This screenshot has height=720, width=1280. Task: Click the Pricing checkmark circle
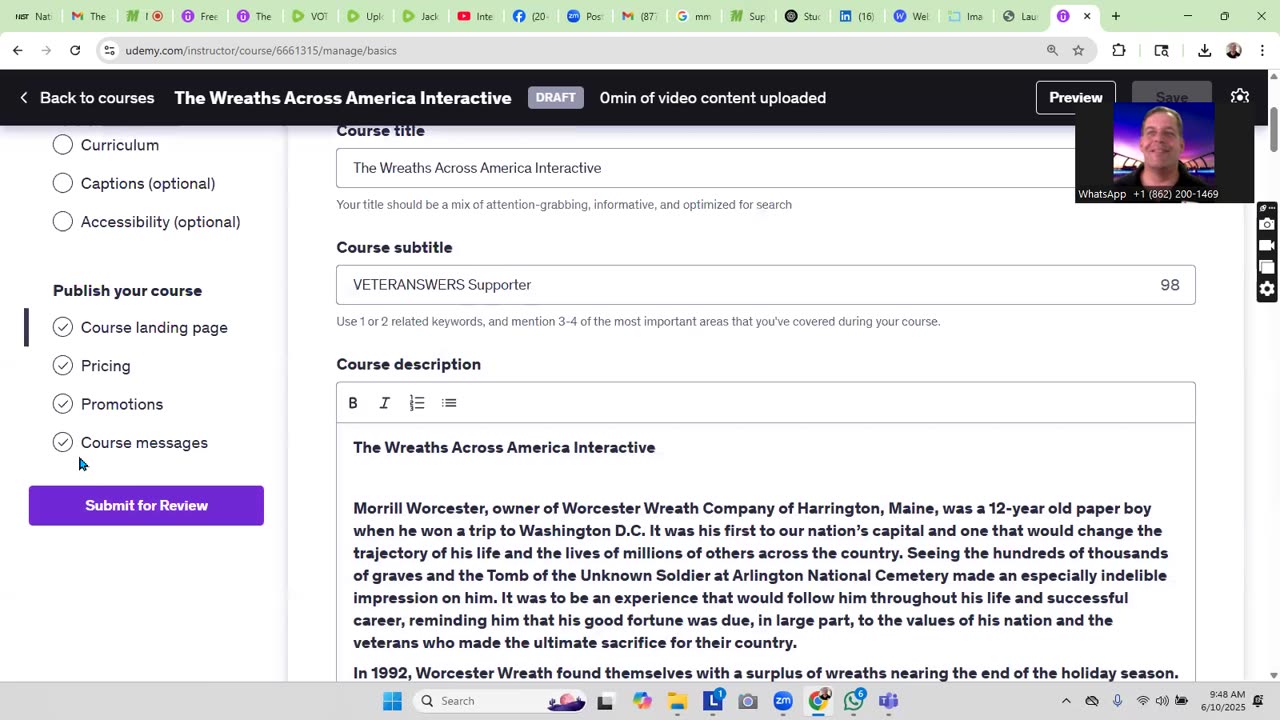pos(63,366)
